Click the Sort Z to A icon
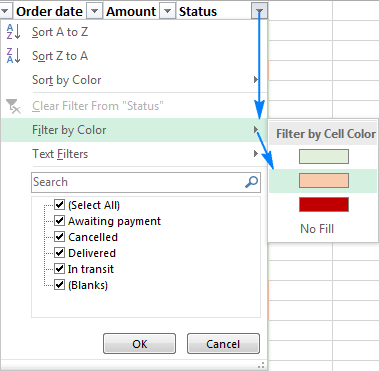Screen dimensions: 379x371 pyautogui.click(x=13, y=56)
